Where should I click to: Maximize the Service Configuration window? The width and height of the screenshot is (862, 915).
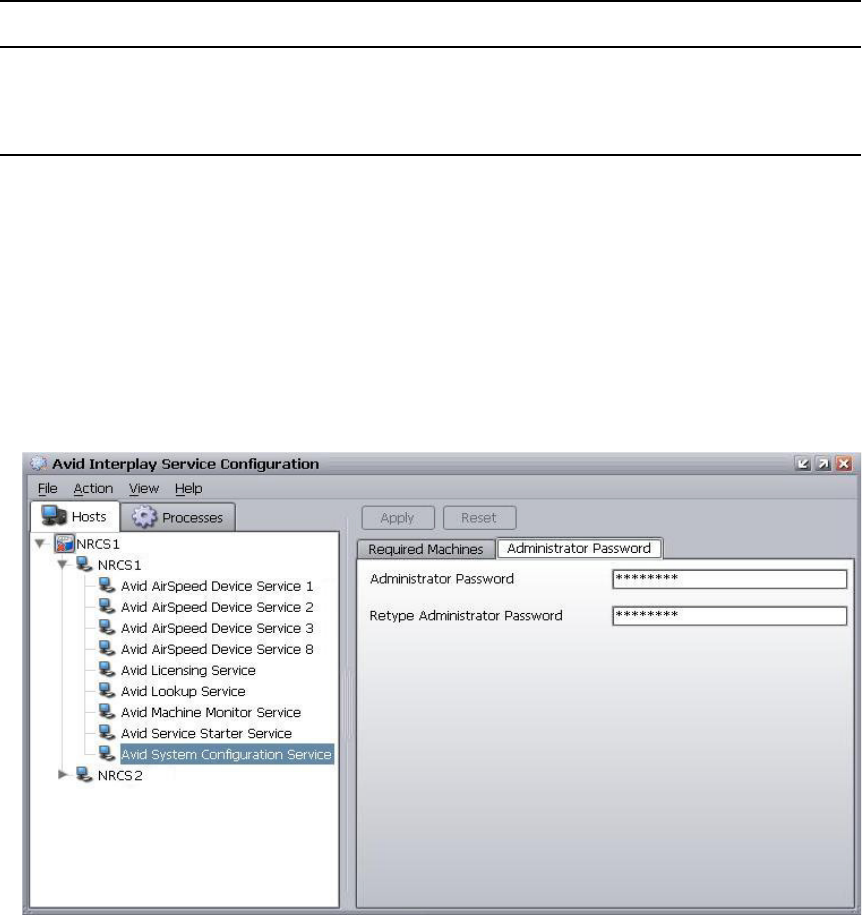pos(823,463)
